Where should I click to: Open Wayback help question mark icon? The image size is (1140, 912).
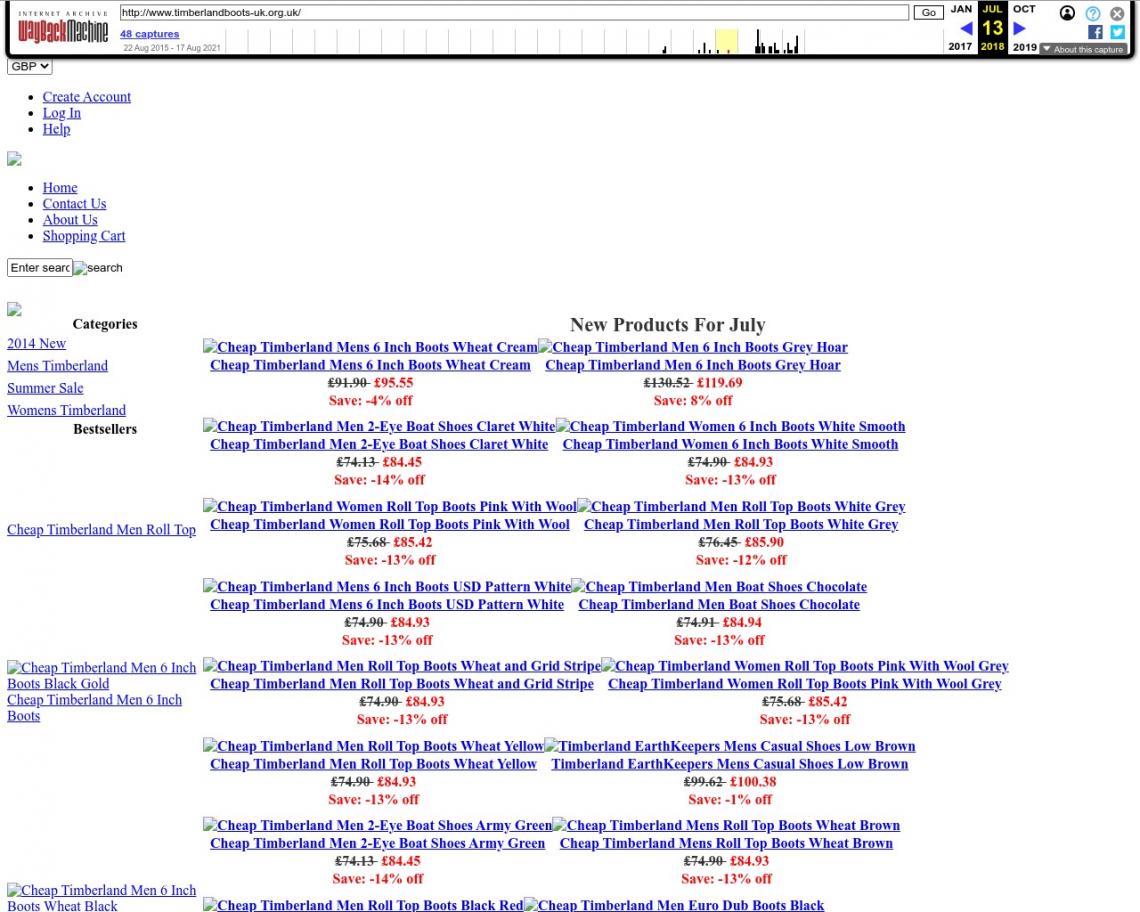pyautogui.click(x=1093, y=13)
